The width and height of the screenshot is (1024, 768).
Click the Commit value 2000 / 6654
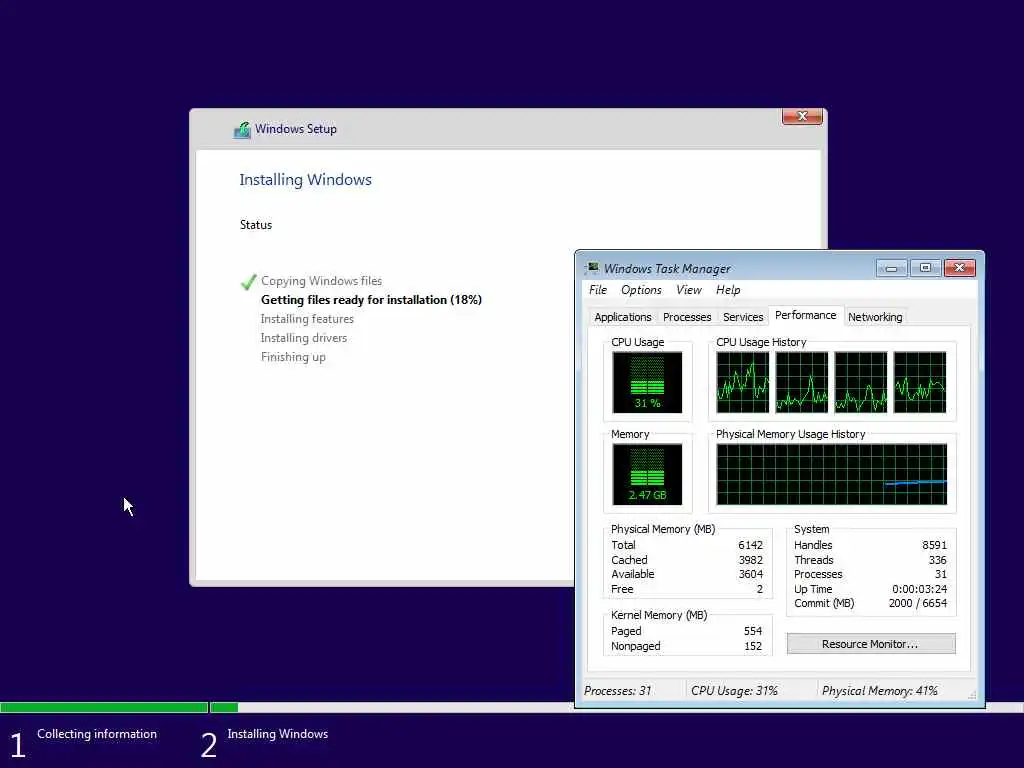coord(918,603)
